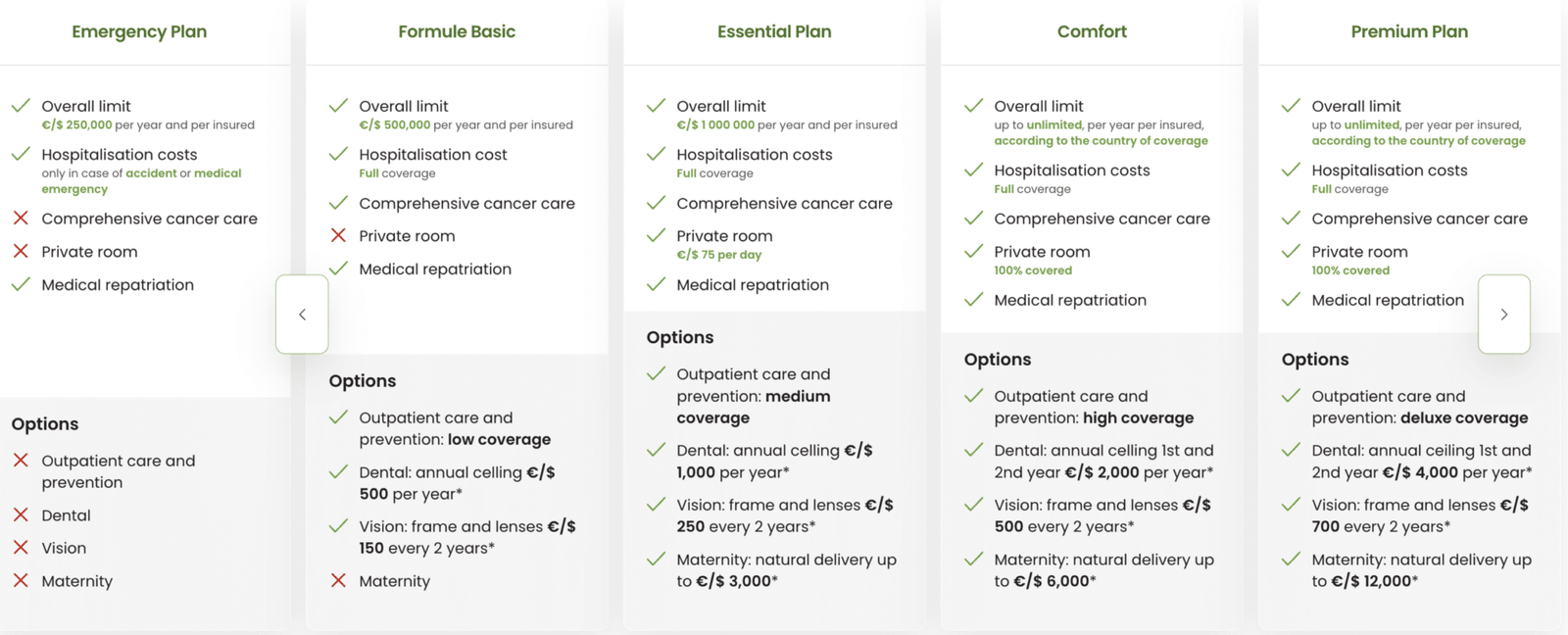The image size is (1568, 635).
Task: Click red cross next to Emergency Plan Dental
Action: (21, 514)
